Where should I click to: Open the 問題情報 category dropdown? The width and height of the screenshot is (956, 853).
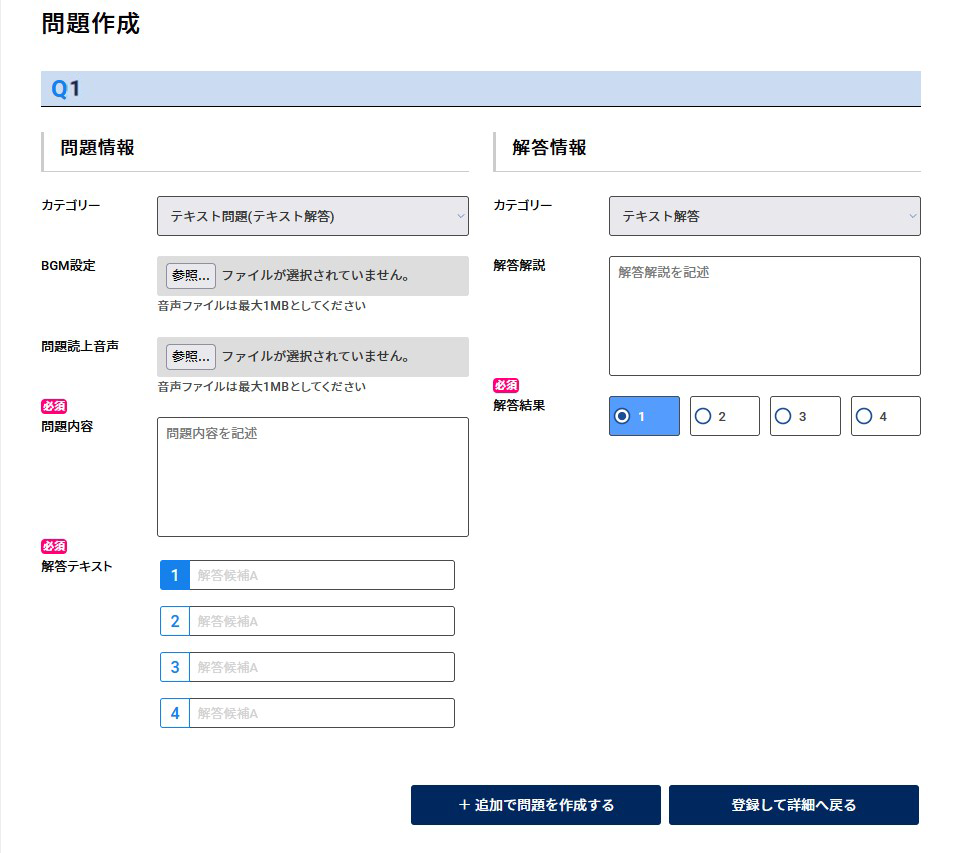[312, 216]
